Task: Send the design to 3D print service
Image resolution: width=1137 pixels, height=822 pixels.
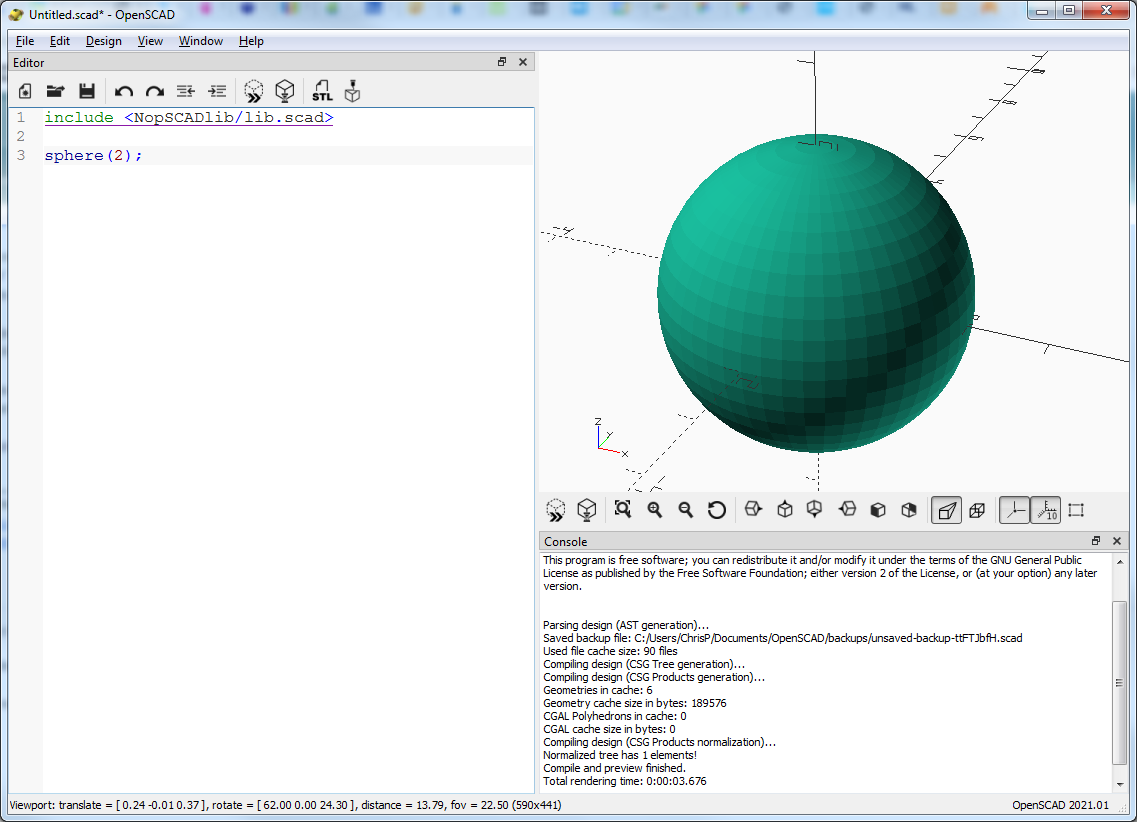Action: coord(352,91)
